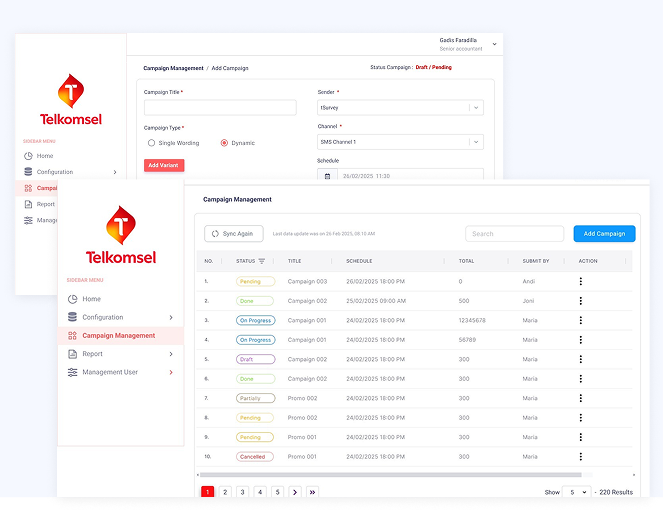The image size is (663, 512).
Task: Open the Show rows-per-page dropdown
Action: click(576, 492)
